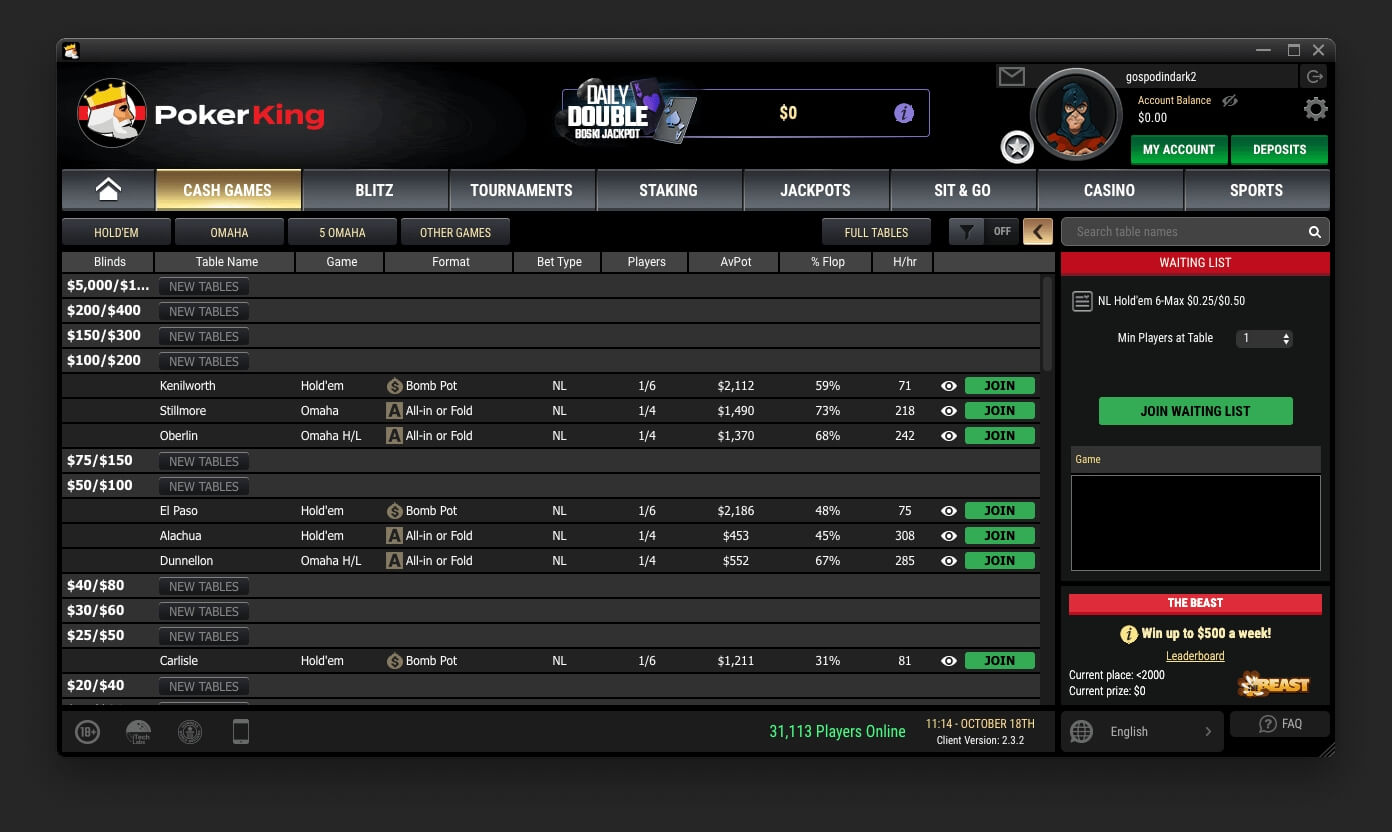This screenshot has width=1392, height=832.
Task: Click All-in or Fold icon on Stillmore row
Action: 395,411
